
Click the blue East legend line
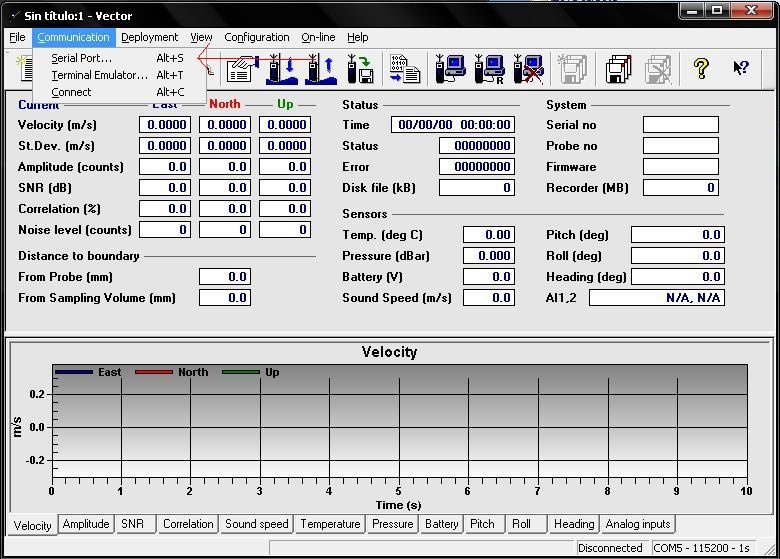click(x=74, y=372)
